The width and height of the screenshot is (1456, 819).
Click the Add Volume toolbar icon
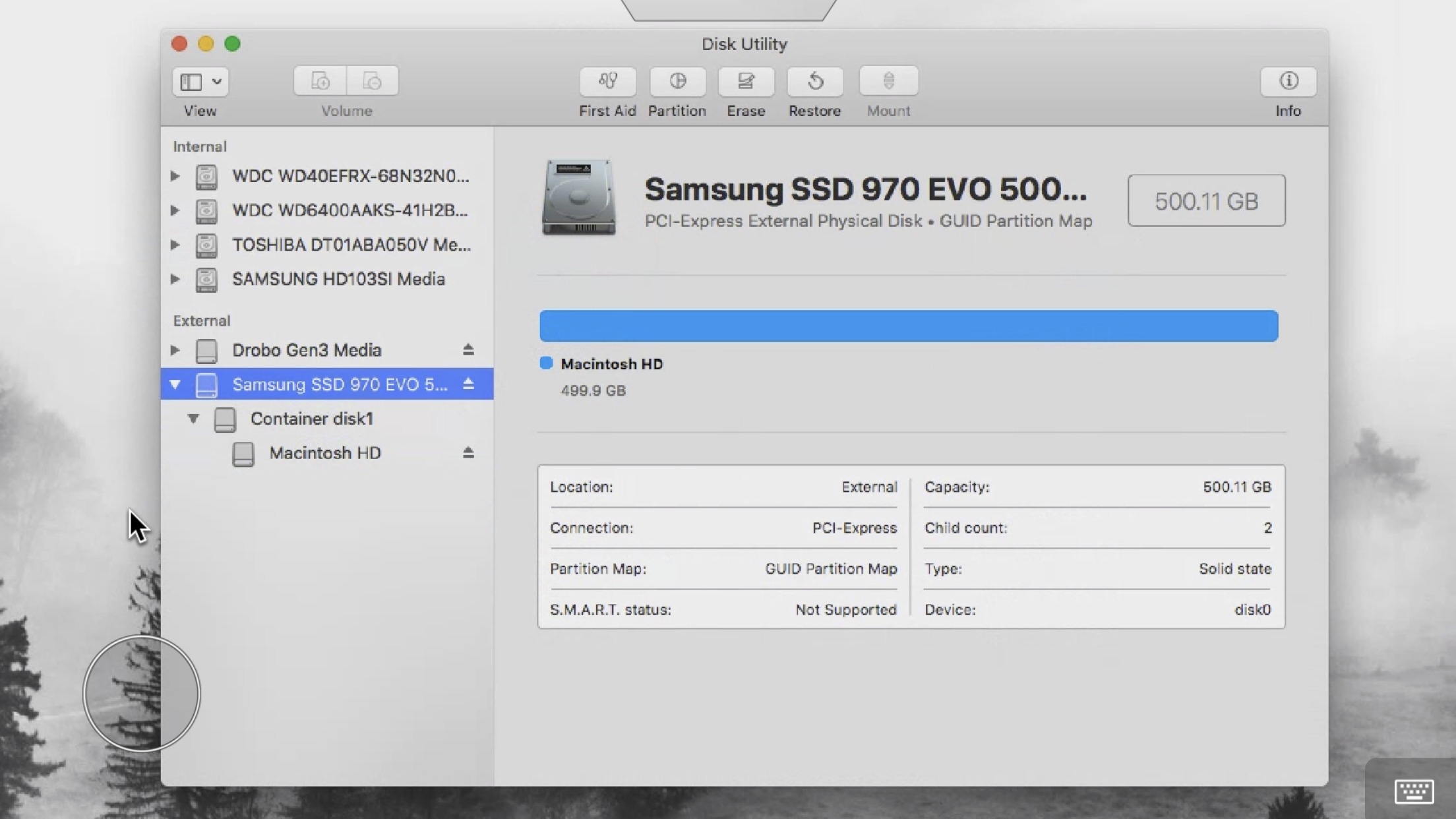click(320, 81)
